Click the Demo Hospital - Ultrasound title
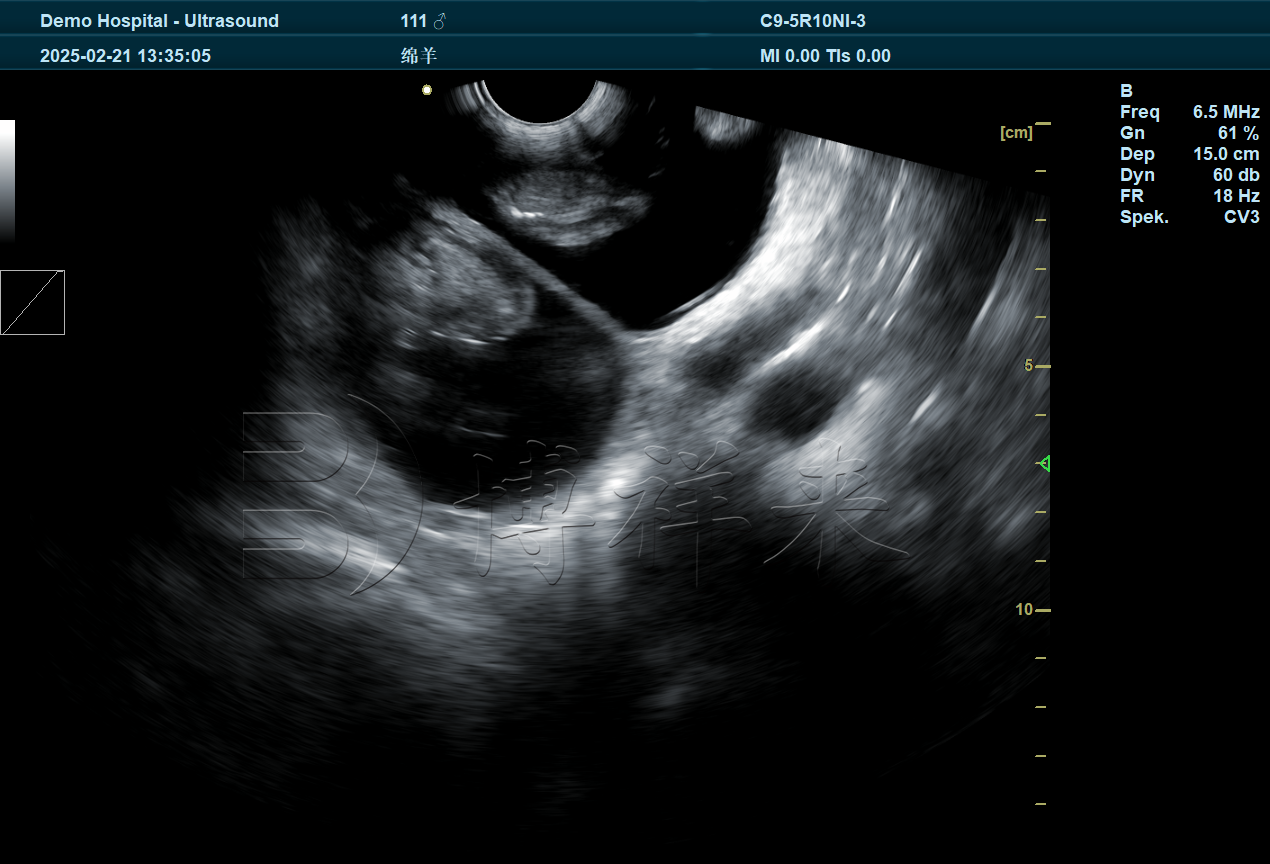Viewport: 1270px width, 864px height. 159,21
